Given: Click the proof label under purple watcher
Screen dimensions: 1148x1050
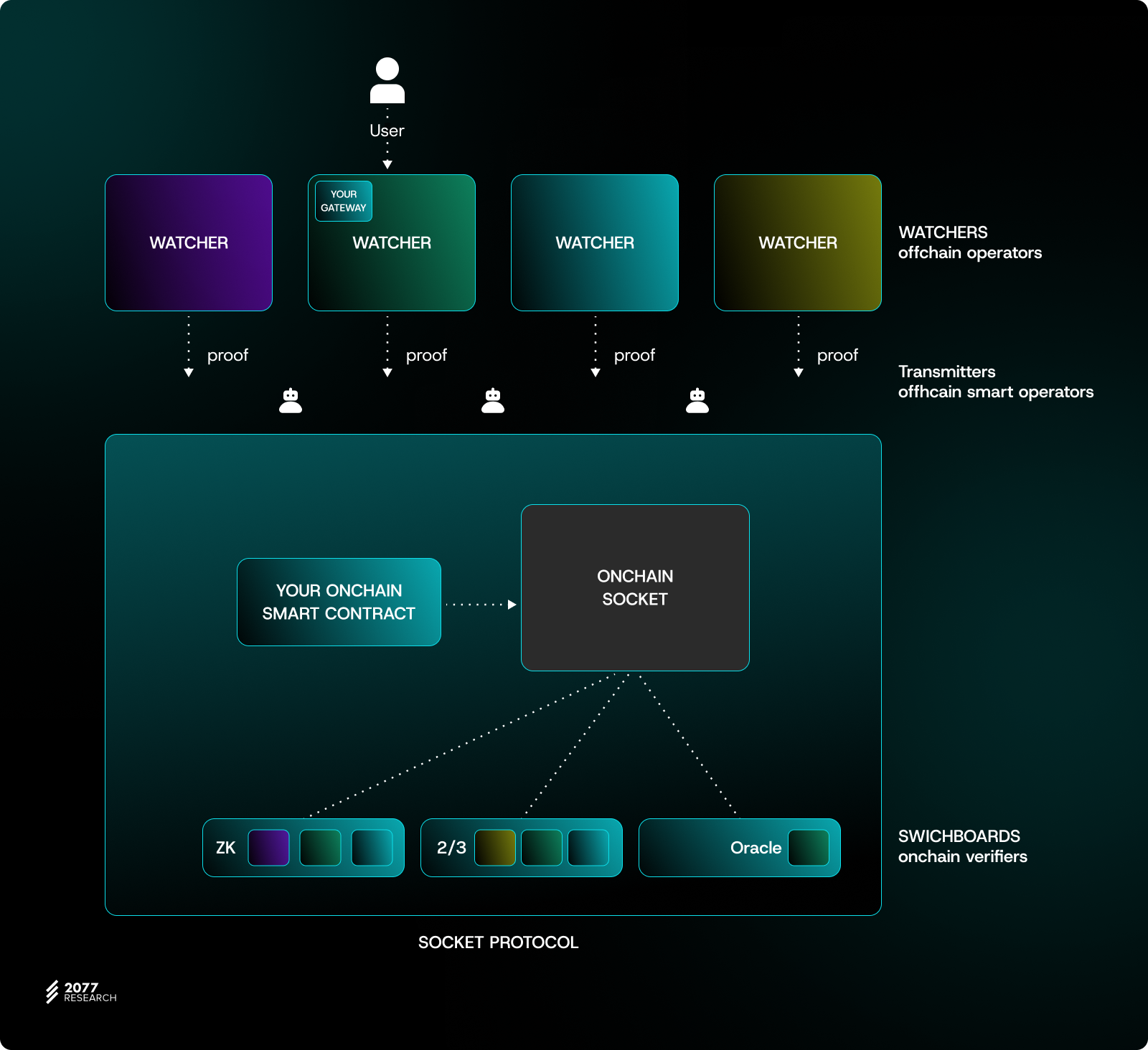Looking at the screenshot, I should click(227, 355).
